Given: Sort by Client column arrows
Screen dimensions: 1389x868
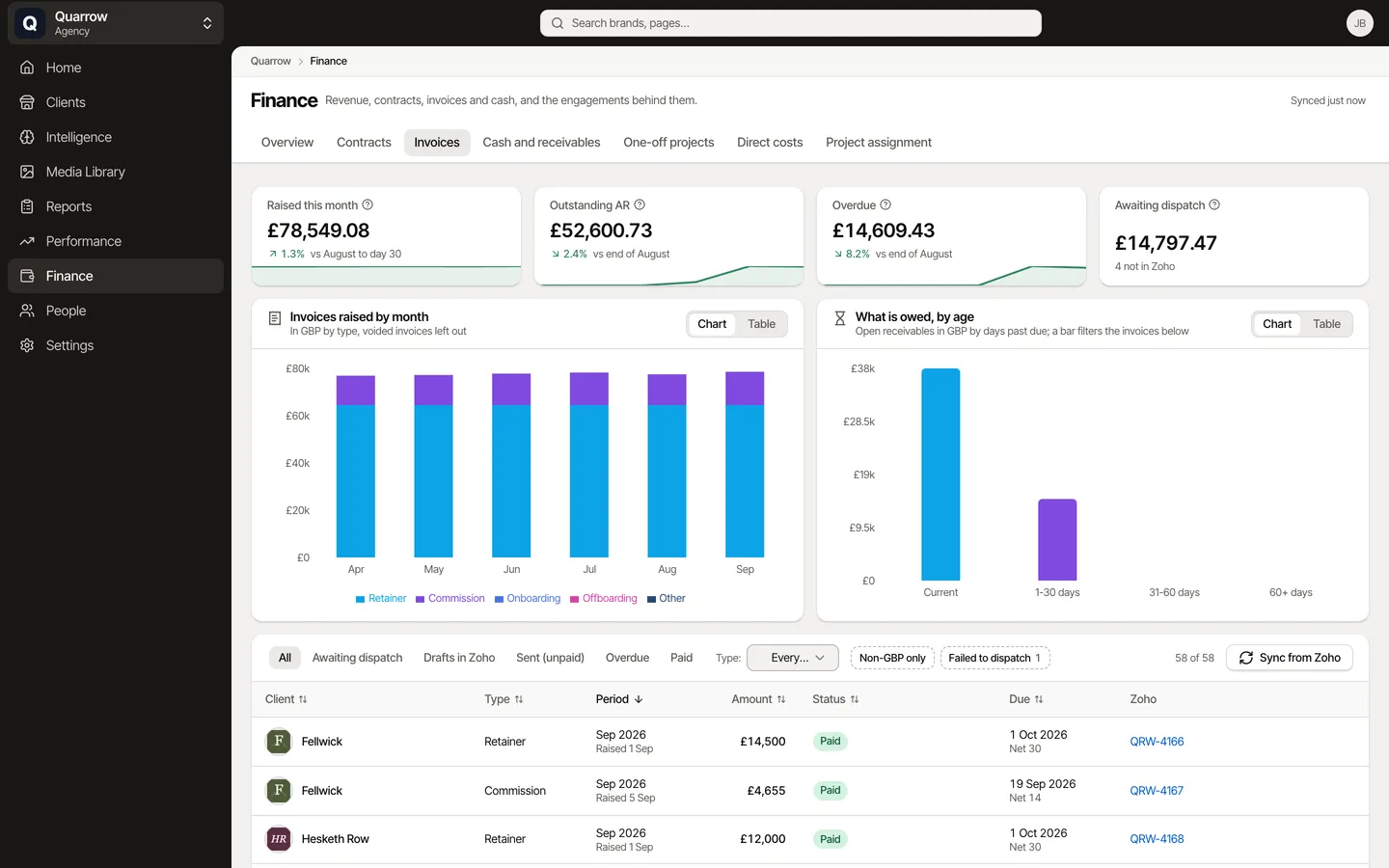Looking at the screenshot, I should pos(303,699).
